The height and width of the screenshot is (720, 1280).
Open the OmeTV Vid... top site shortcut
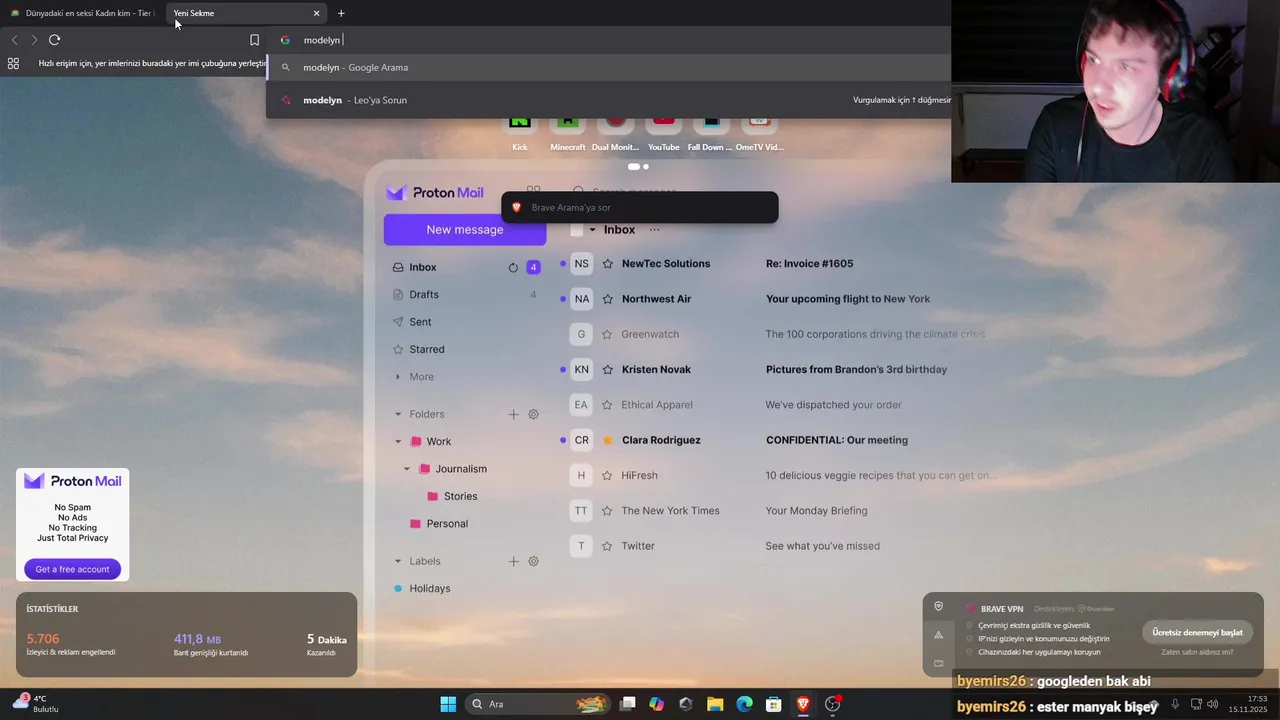[759, 133]
